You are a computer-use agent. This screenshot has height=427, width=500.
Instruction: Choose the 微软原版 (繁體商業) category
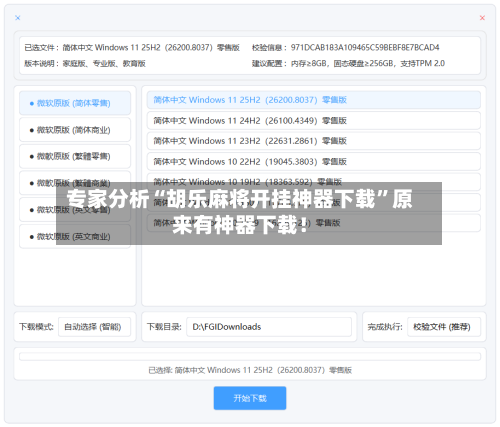point(75,183)
